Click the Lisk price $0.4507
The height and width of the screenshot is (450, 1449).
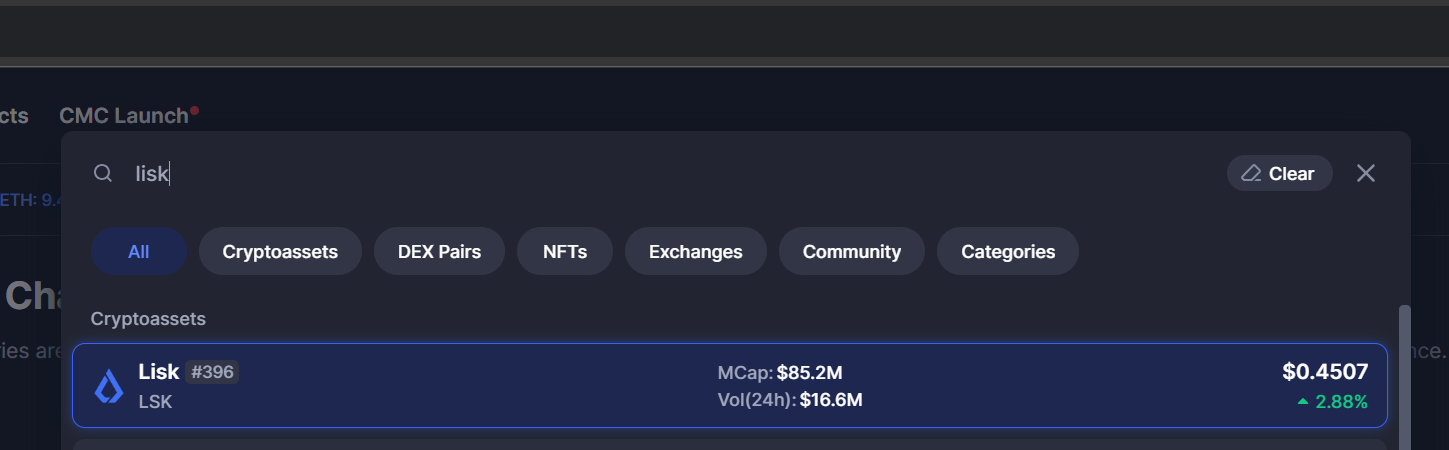[x=1325, y=372]
